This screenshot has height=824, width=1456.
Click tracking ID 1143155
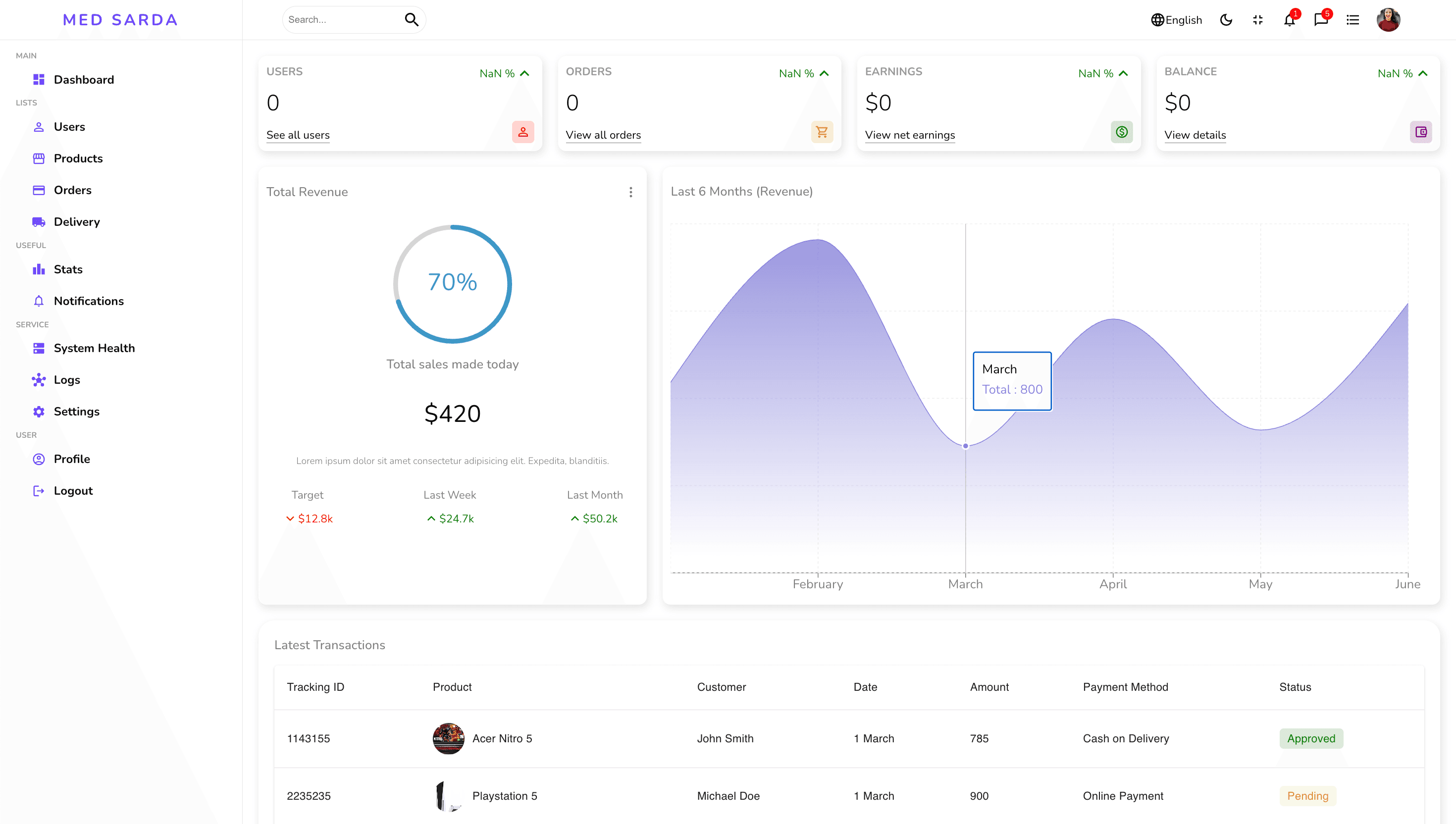309,738
